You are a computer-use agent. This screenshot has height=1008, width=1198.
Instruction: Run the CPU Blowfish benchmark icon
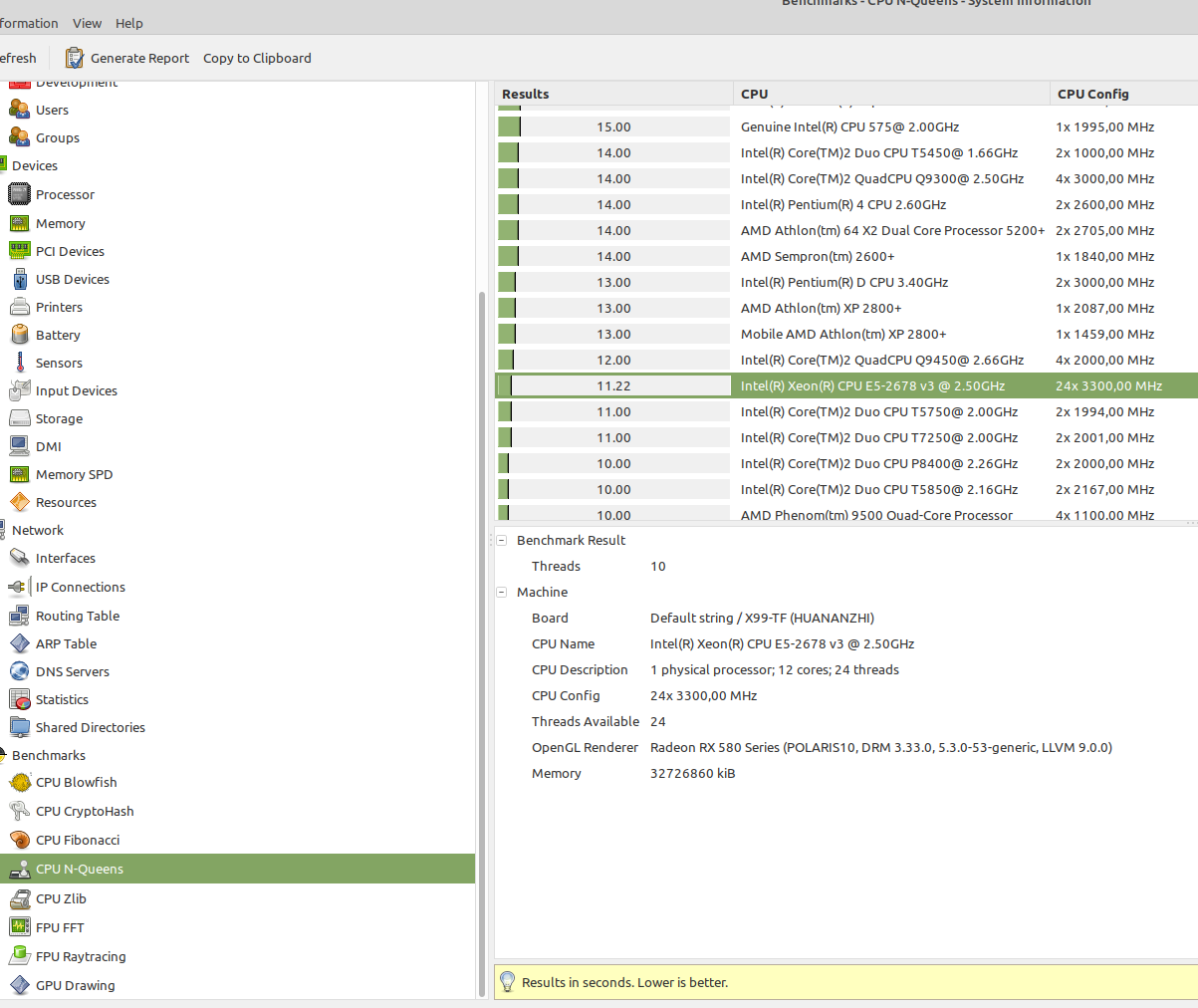[x=19, y=782]
